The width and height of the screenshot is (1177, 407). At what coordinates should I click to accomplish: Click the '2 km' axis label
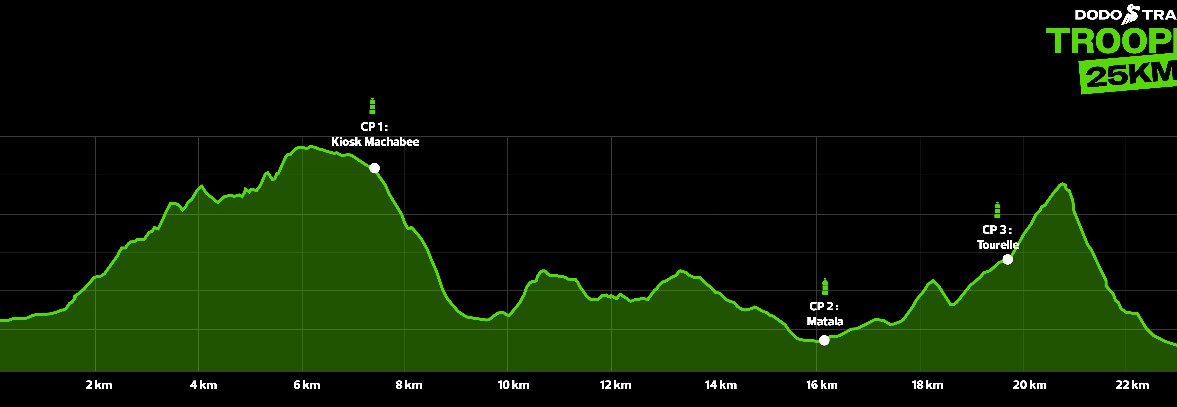pos(99,385)
